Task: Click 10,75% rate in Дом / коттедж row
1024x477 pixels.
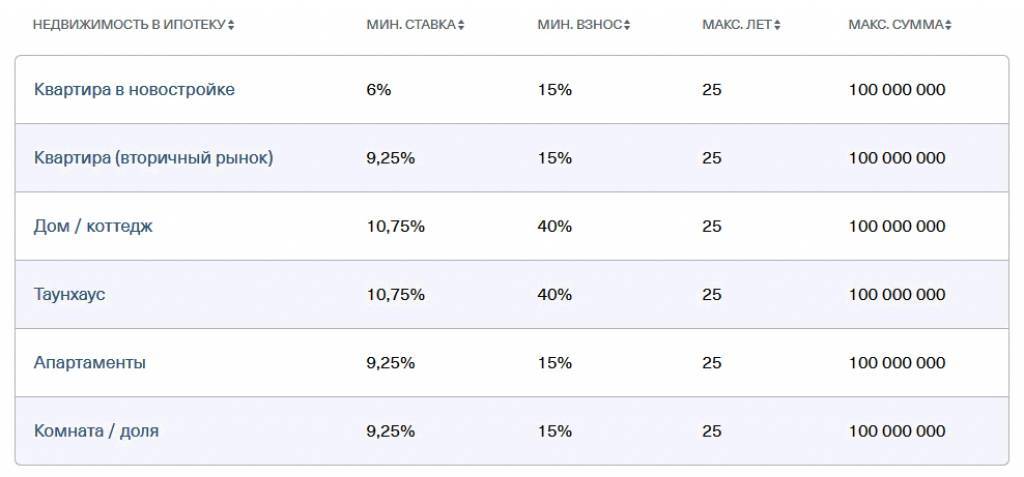Action: click(395, 226)
